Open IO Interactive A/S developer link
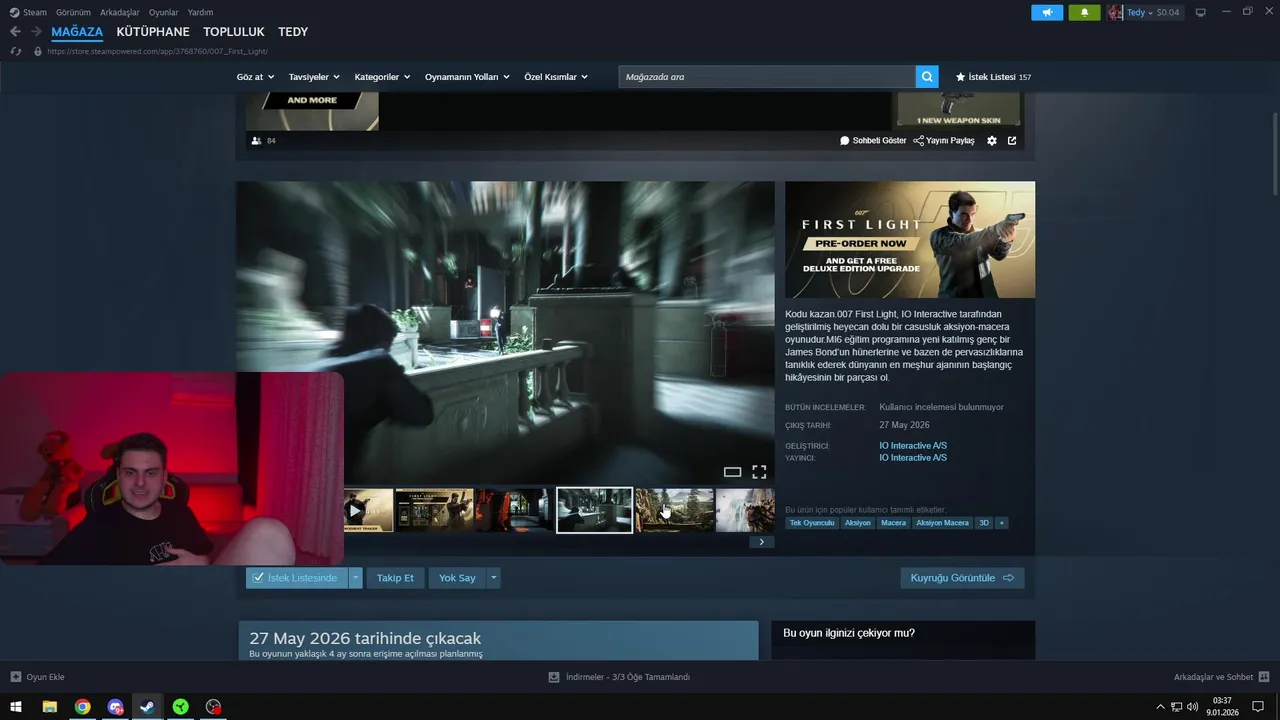Screen dimensions: 1280x720 coord(913,446)
